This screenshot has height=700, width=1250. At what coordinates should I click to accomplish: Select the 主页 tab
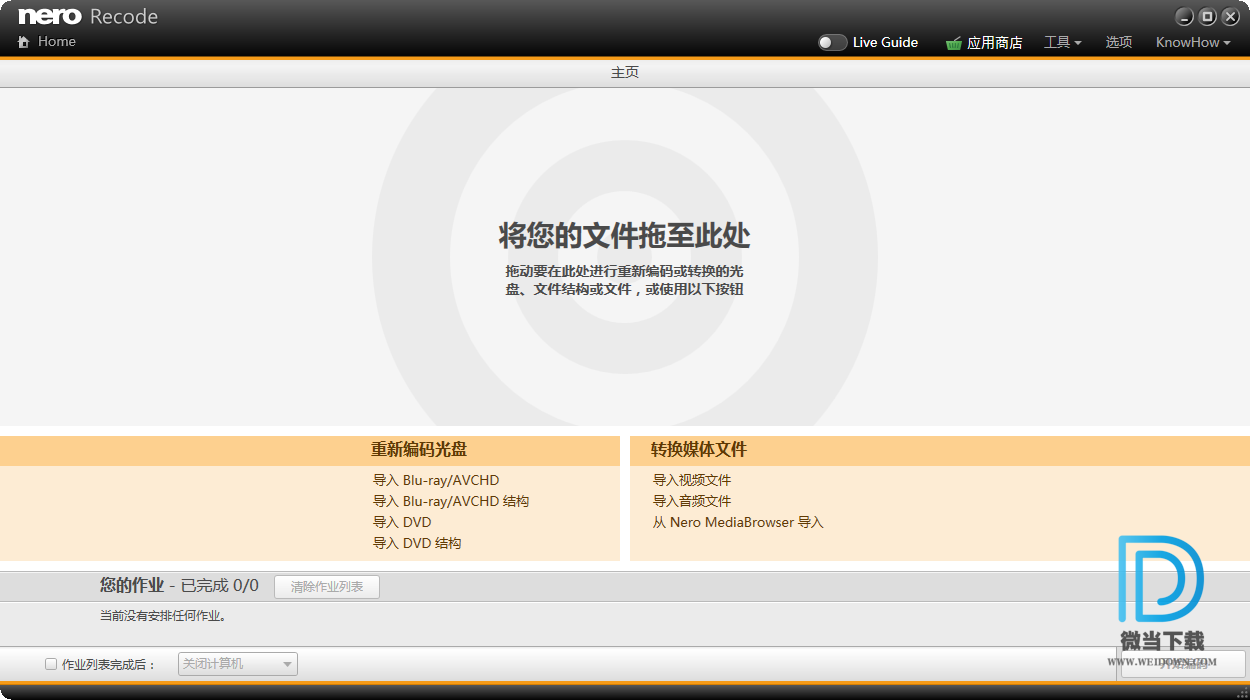[x=625, y=73]
